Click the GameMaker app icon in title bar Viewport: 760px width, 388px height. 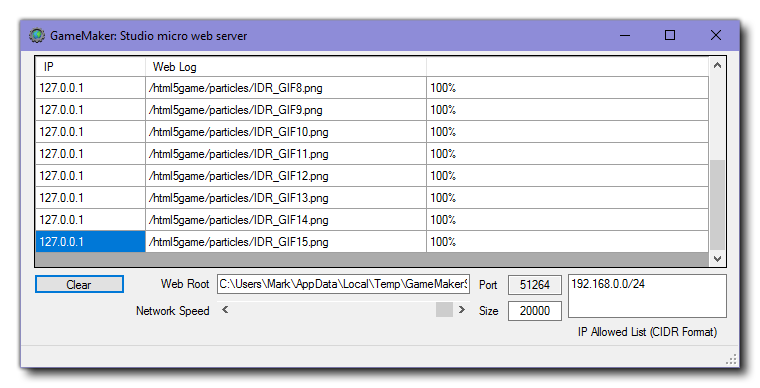click(37, 36)
